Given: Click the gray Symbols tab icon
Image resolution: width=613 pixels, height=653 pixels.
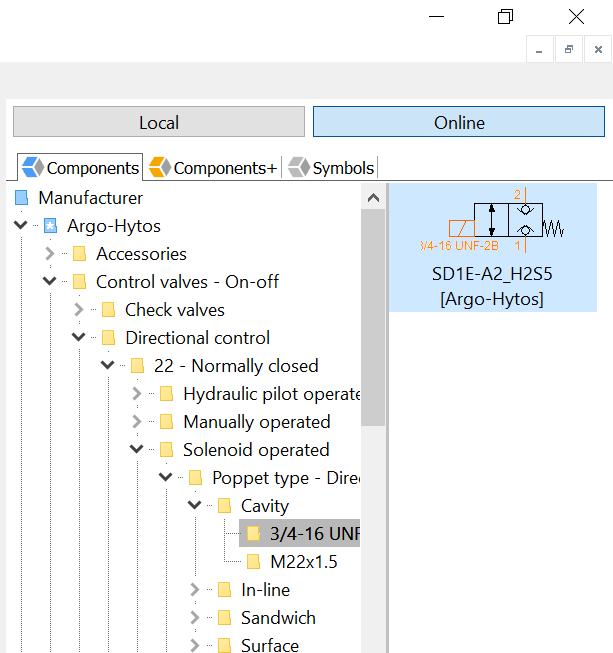Looking at the screenshot, I should 299,167.
